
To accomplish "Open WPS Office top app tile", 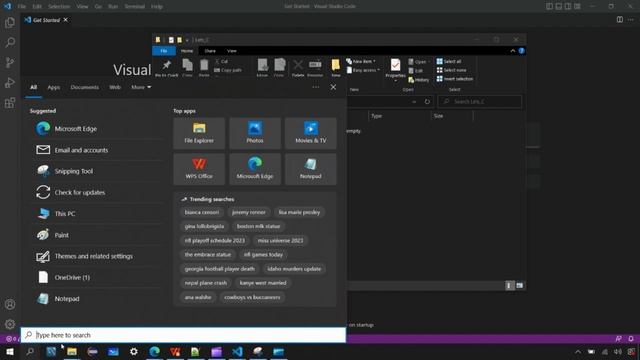I will (x=199, y=169).
